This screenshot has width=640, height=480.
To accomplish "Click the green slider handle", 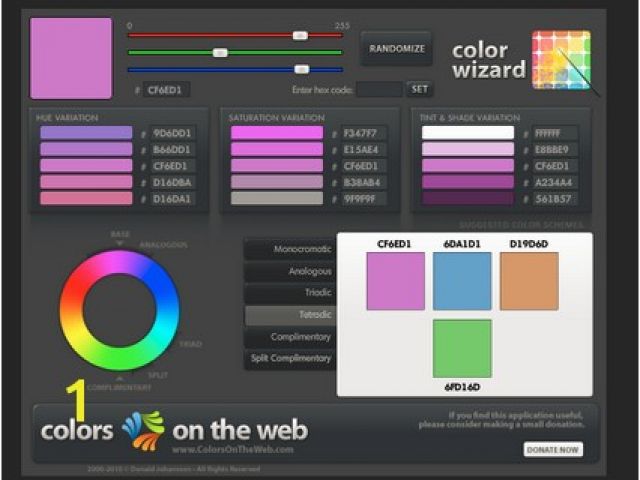I will click(220, 53).
